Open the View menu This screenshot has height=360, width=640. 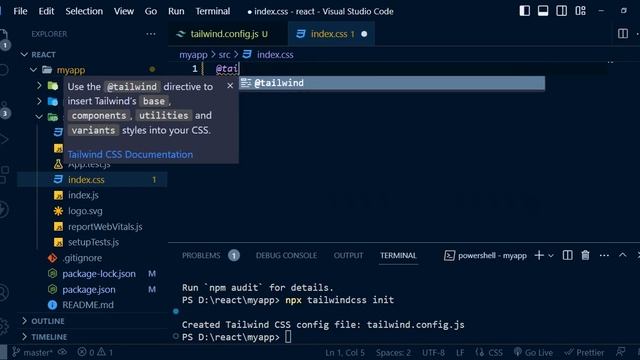click(x=124, y=11)
